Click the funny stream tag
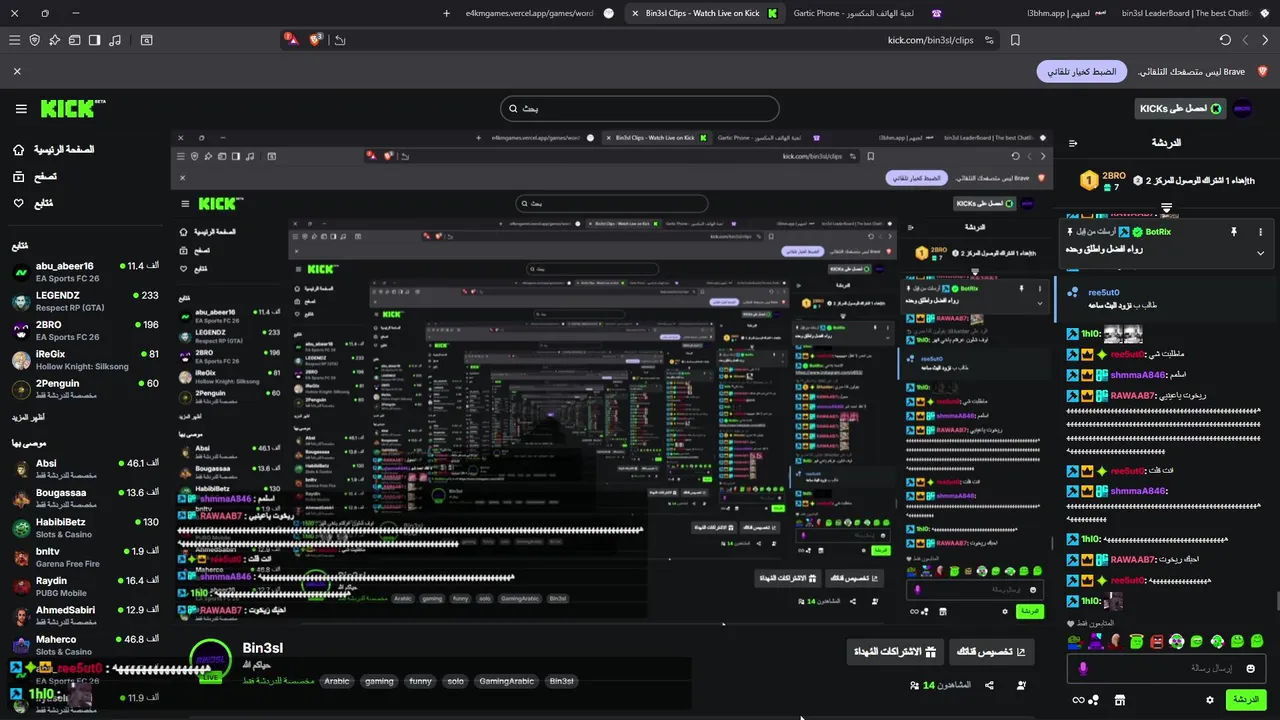1280x720 pixels. (x=420, y=681)
